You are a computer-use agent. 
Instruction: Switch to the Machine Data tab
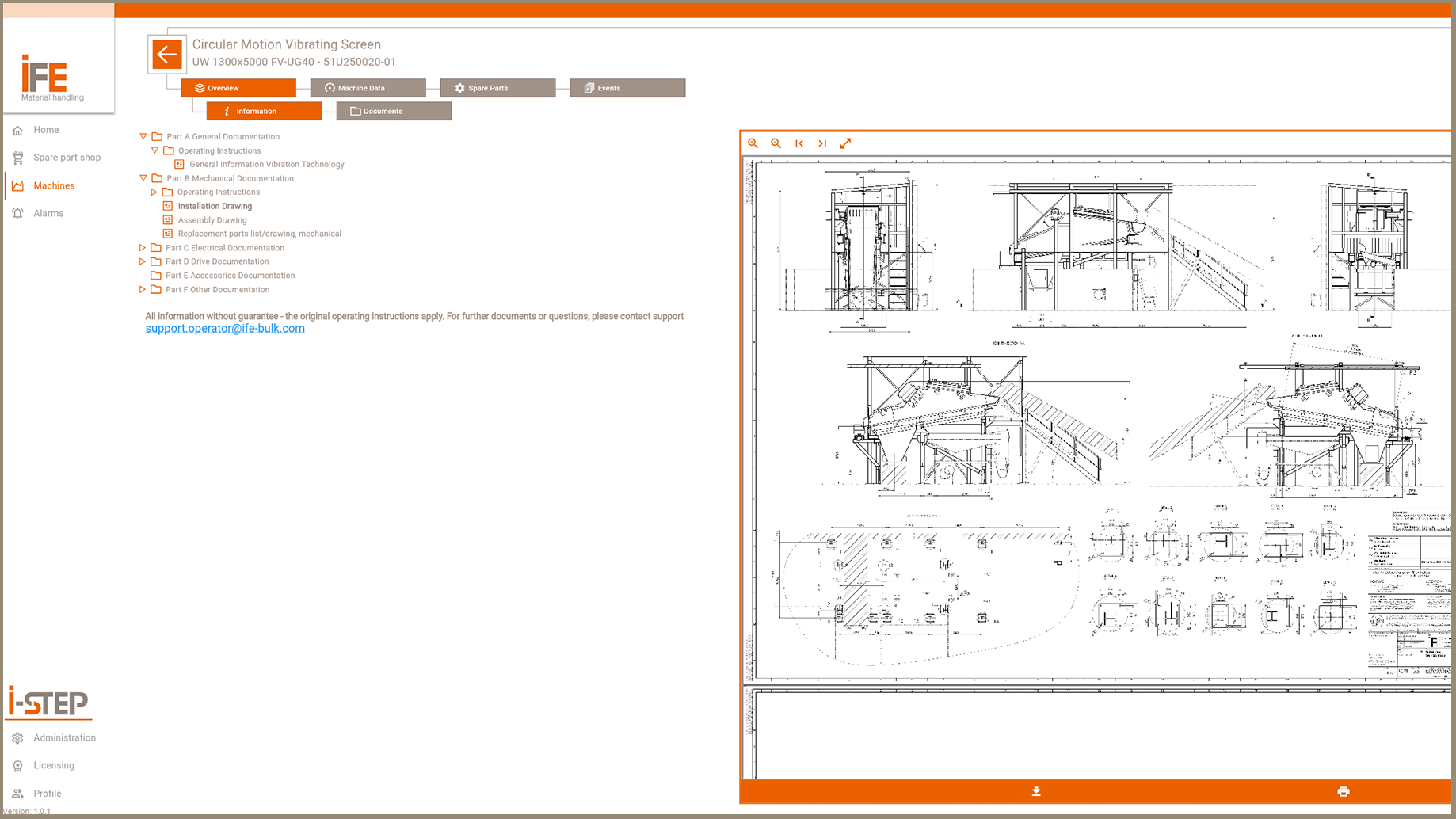tap(368, 88)
